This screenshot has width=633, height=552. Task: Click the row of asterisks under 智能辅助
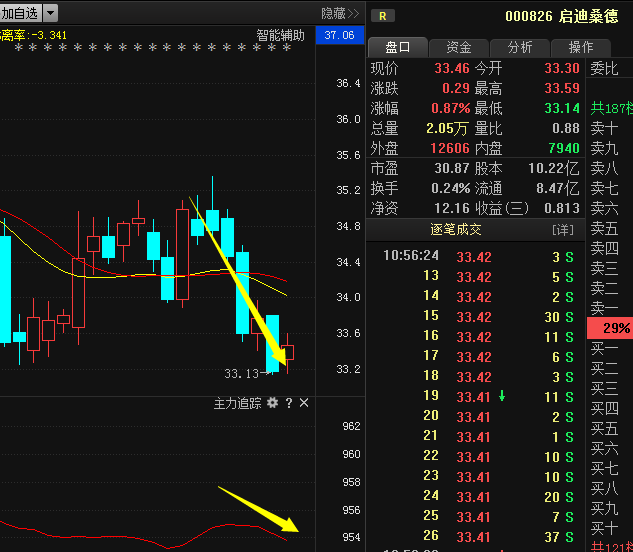(153, 49)
